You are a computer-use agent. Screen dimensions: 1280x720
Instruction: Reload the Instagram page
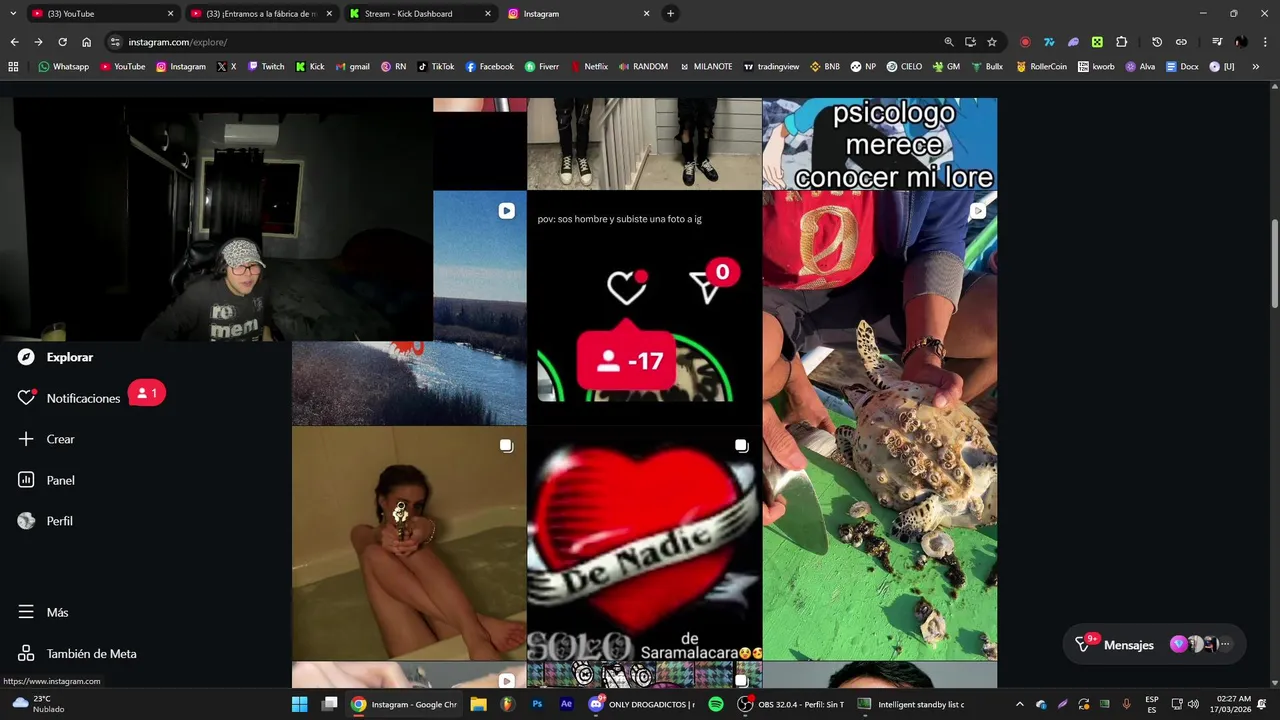pyautogui.click(x=62, y=42)
